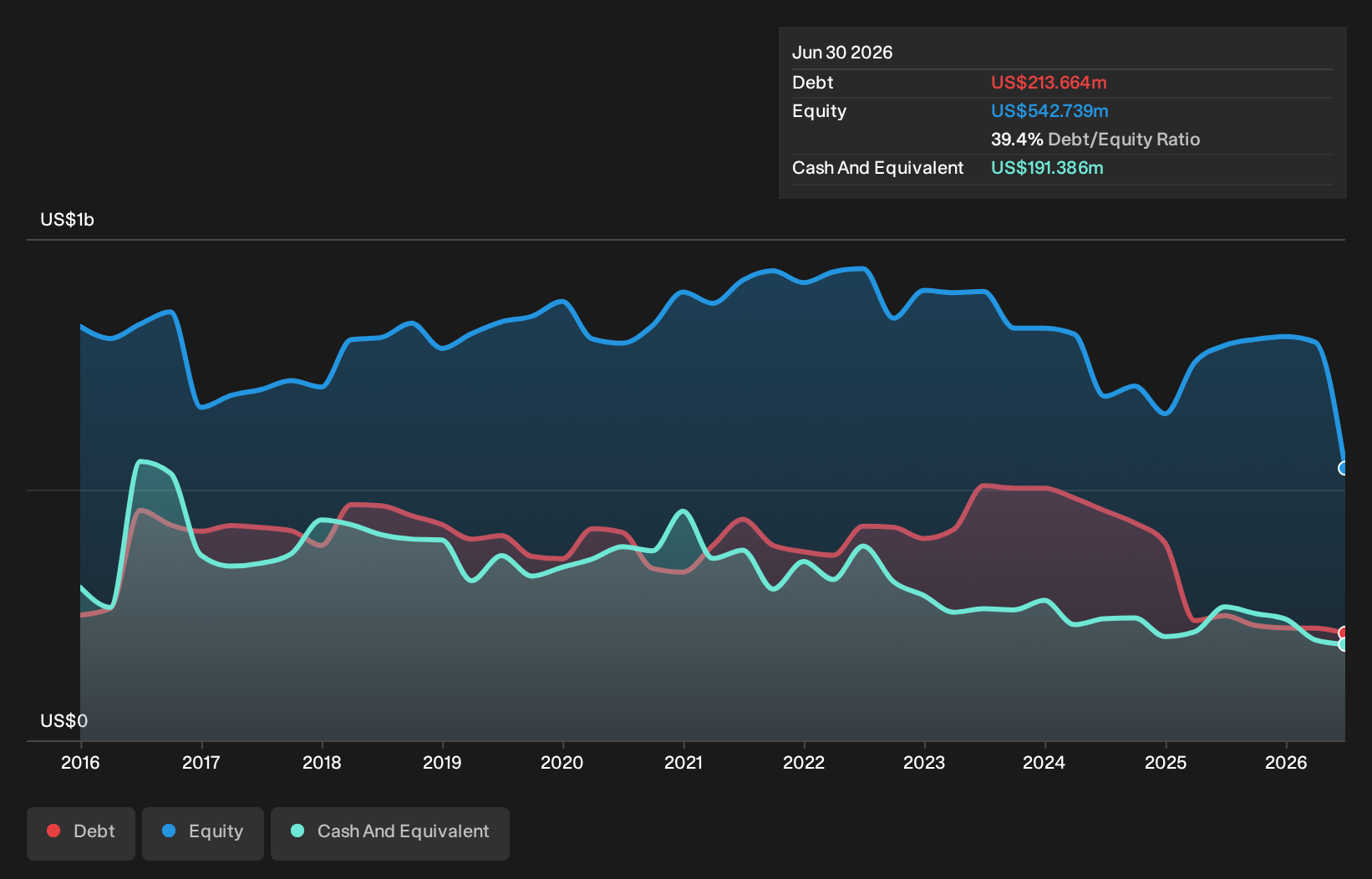
Task: Toggle the Cash And Equivalent legend button
Action: click(x=390, y=833)
